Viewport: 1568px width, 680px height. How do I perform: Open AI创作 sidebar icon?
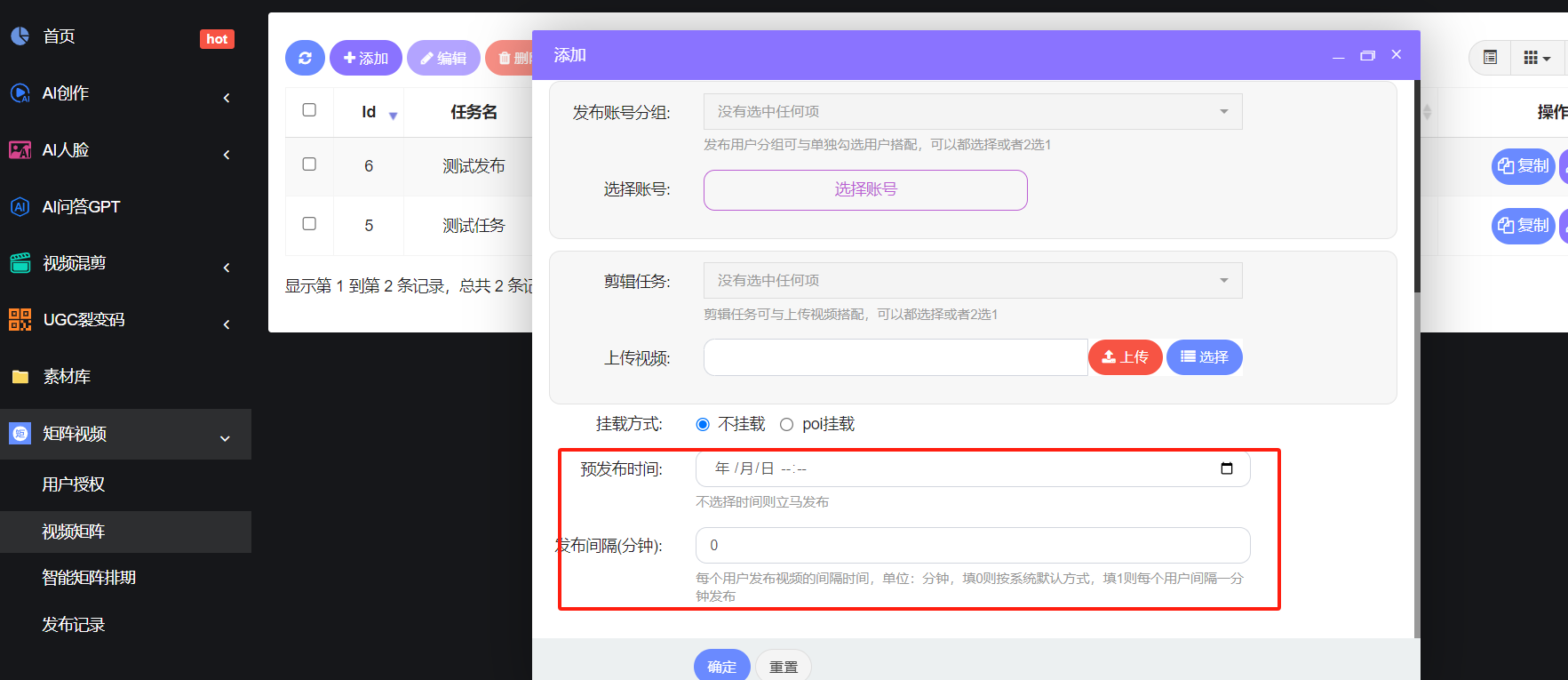20,93
